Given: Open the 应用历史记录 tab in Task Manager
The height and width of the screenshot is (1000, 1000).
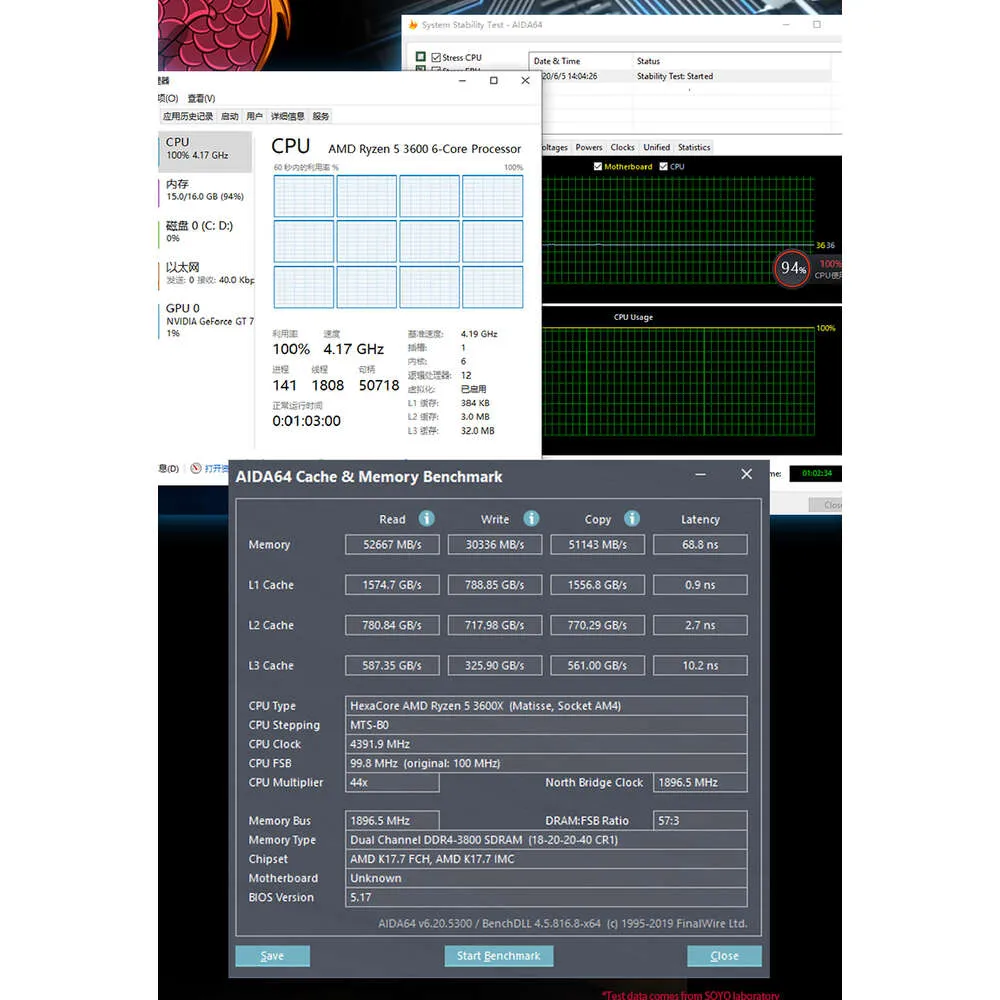Looking at the screenshot, I should coord(188,116).
